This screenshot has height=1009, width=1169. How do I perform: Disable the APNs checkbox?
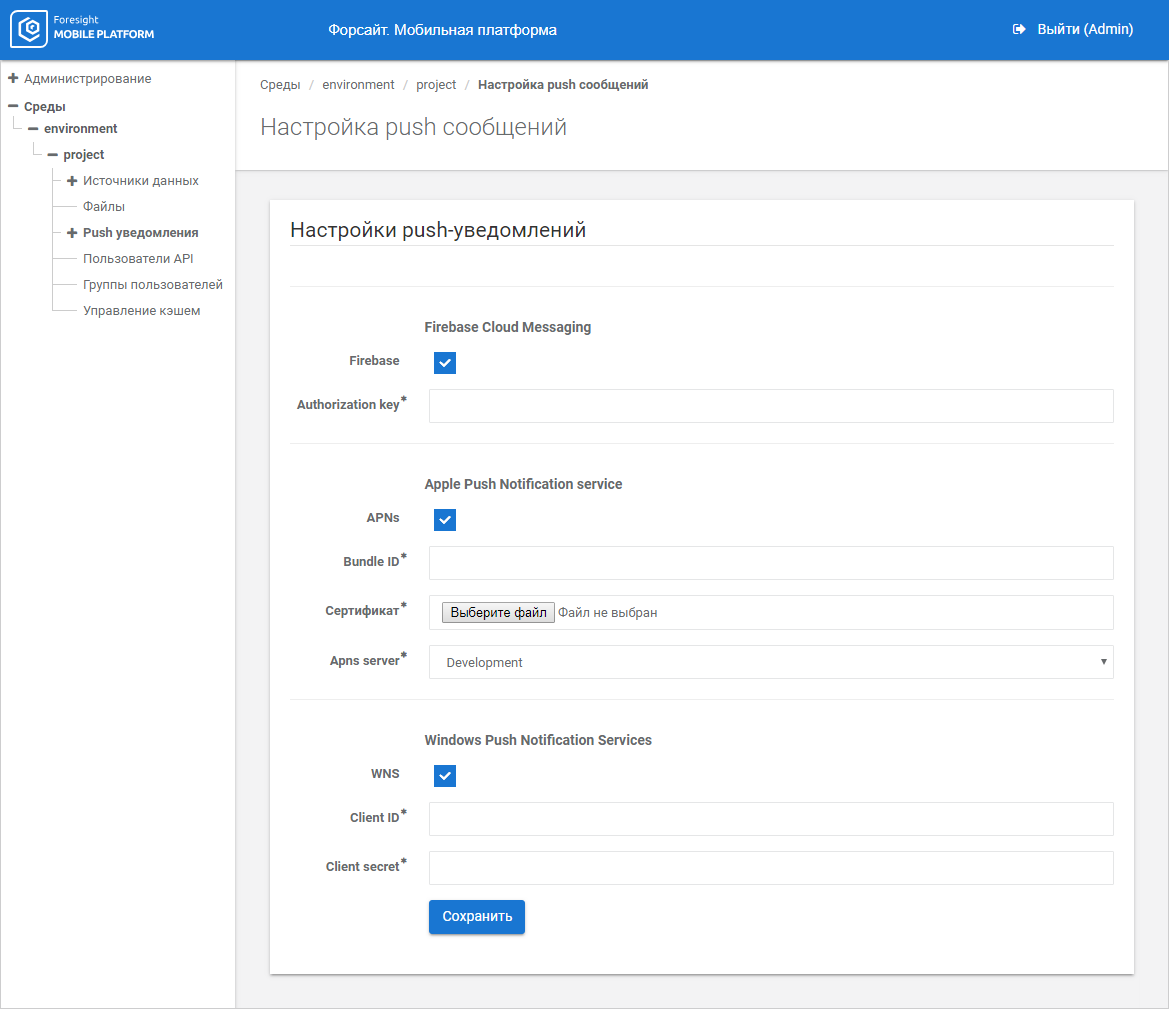click(445, 520)
